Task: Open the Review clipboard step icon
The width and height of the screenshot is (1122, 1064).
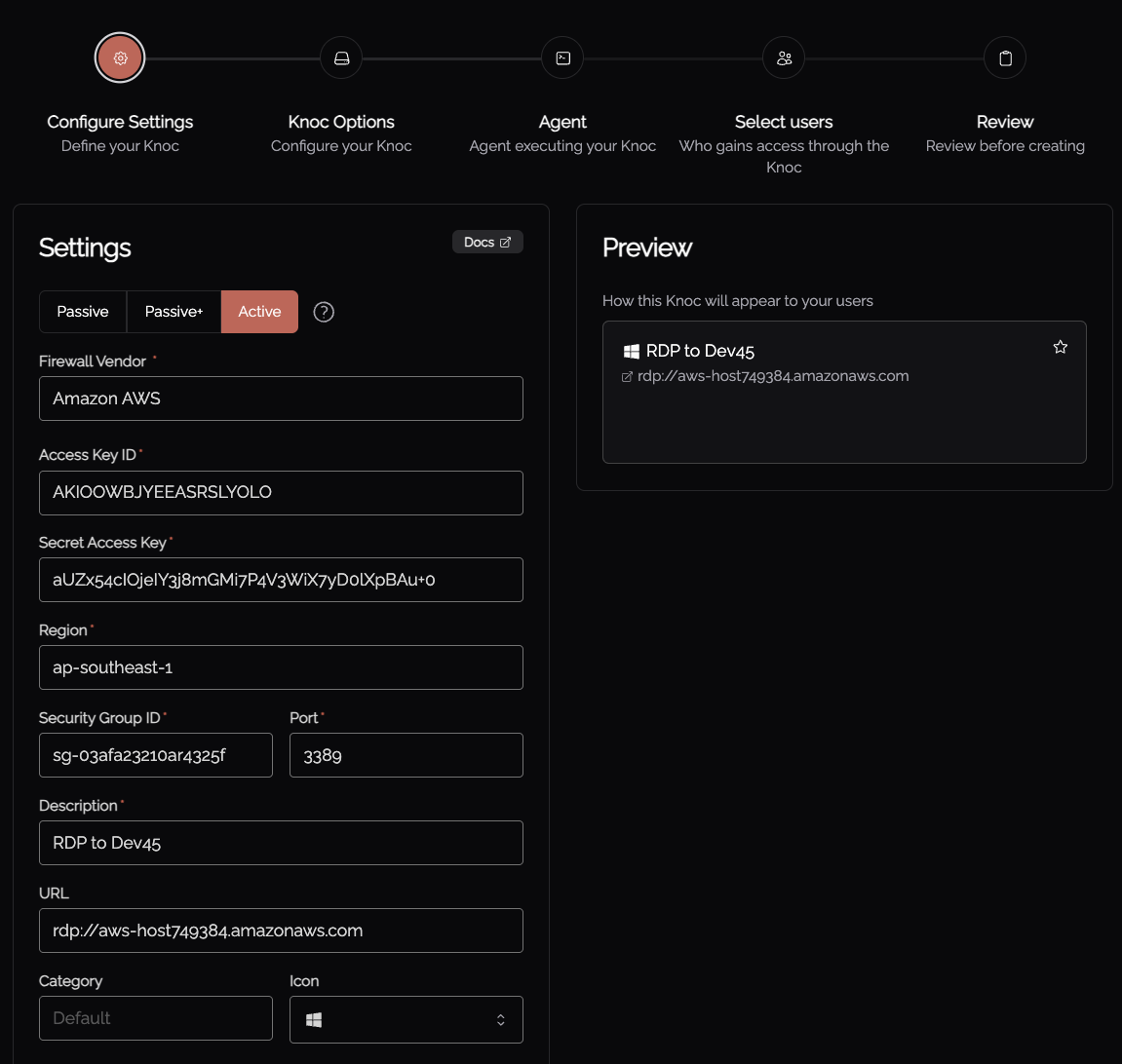Action: click(x=1005, y=57)
